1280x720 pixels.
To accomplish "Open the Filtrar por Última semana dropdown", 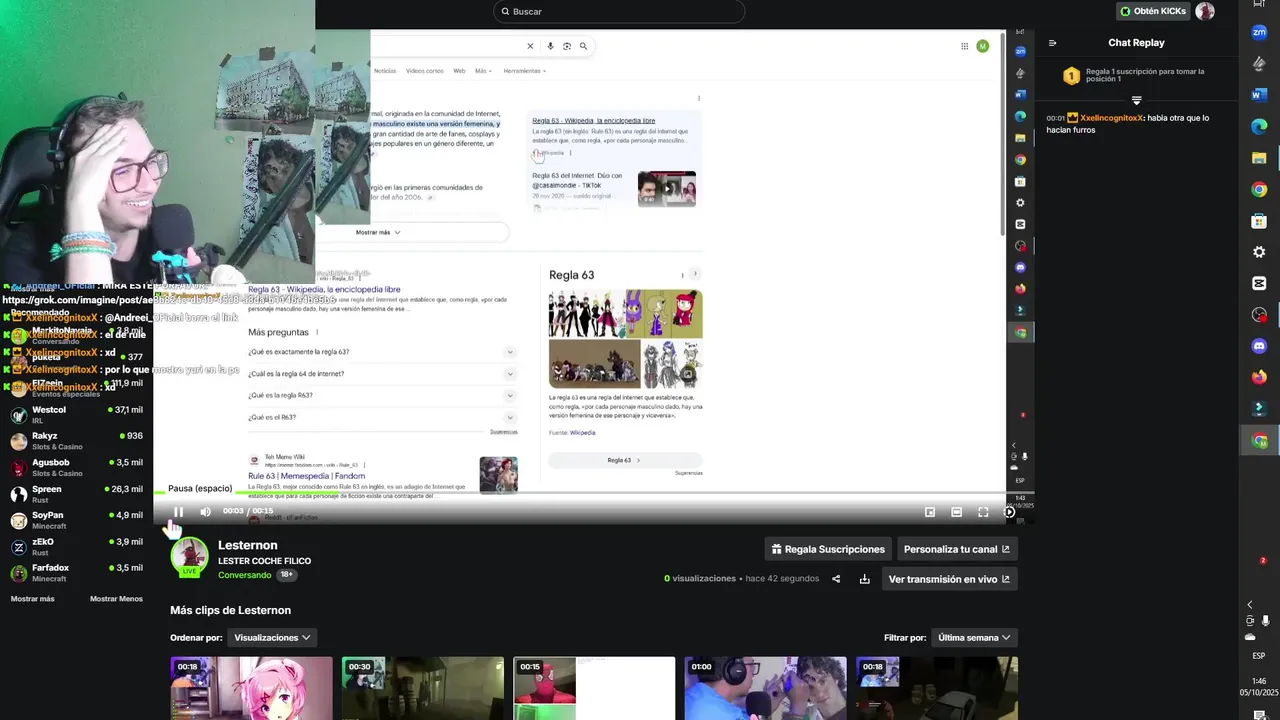I will tap(974, 637).
